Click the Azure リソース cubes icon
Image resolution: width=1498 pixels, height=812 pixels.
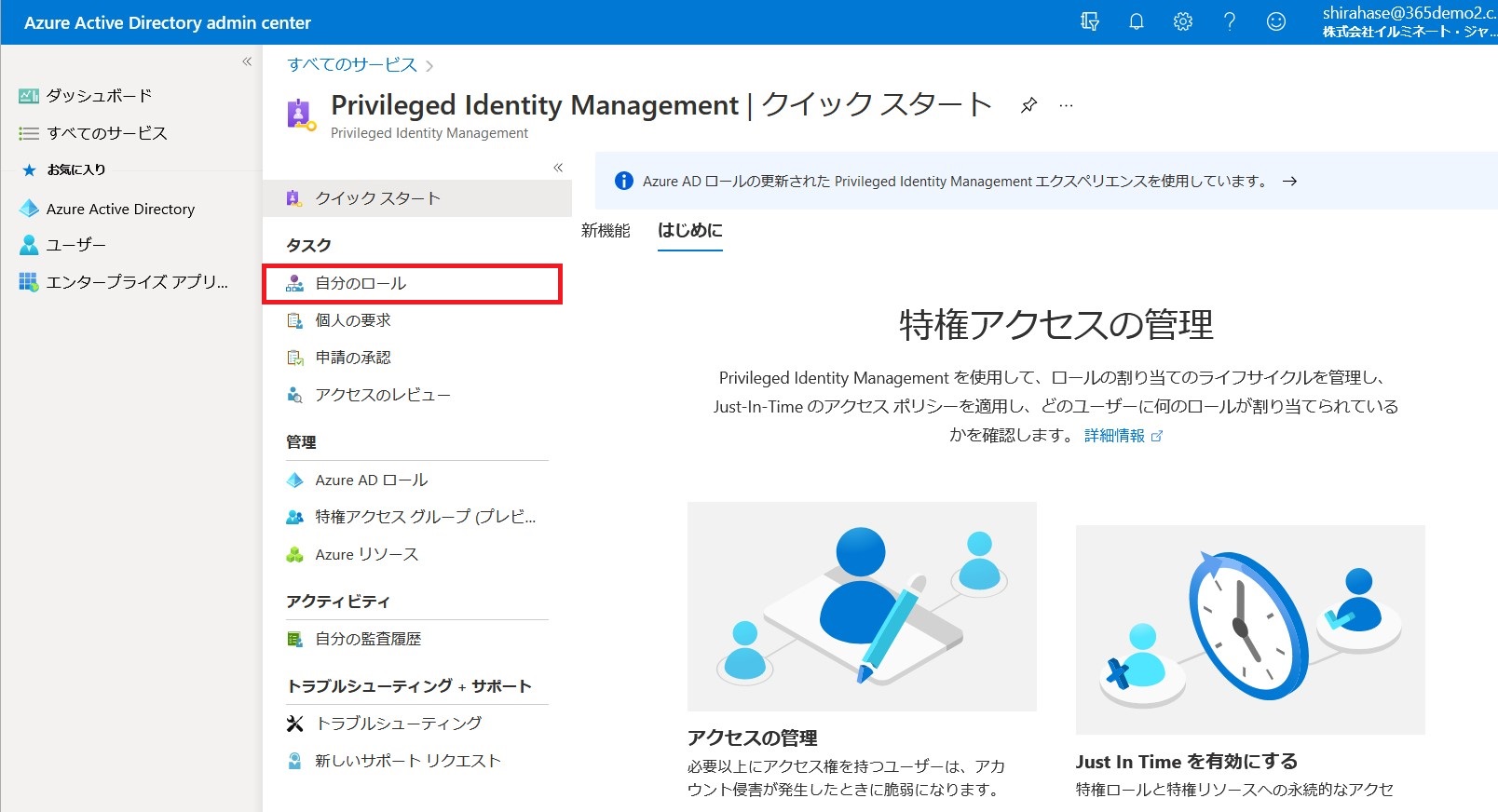pyautogui.click(x=294, y=554)
